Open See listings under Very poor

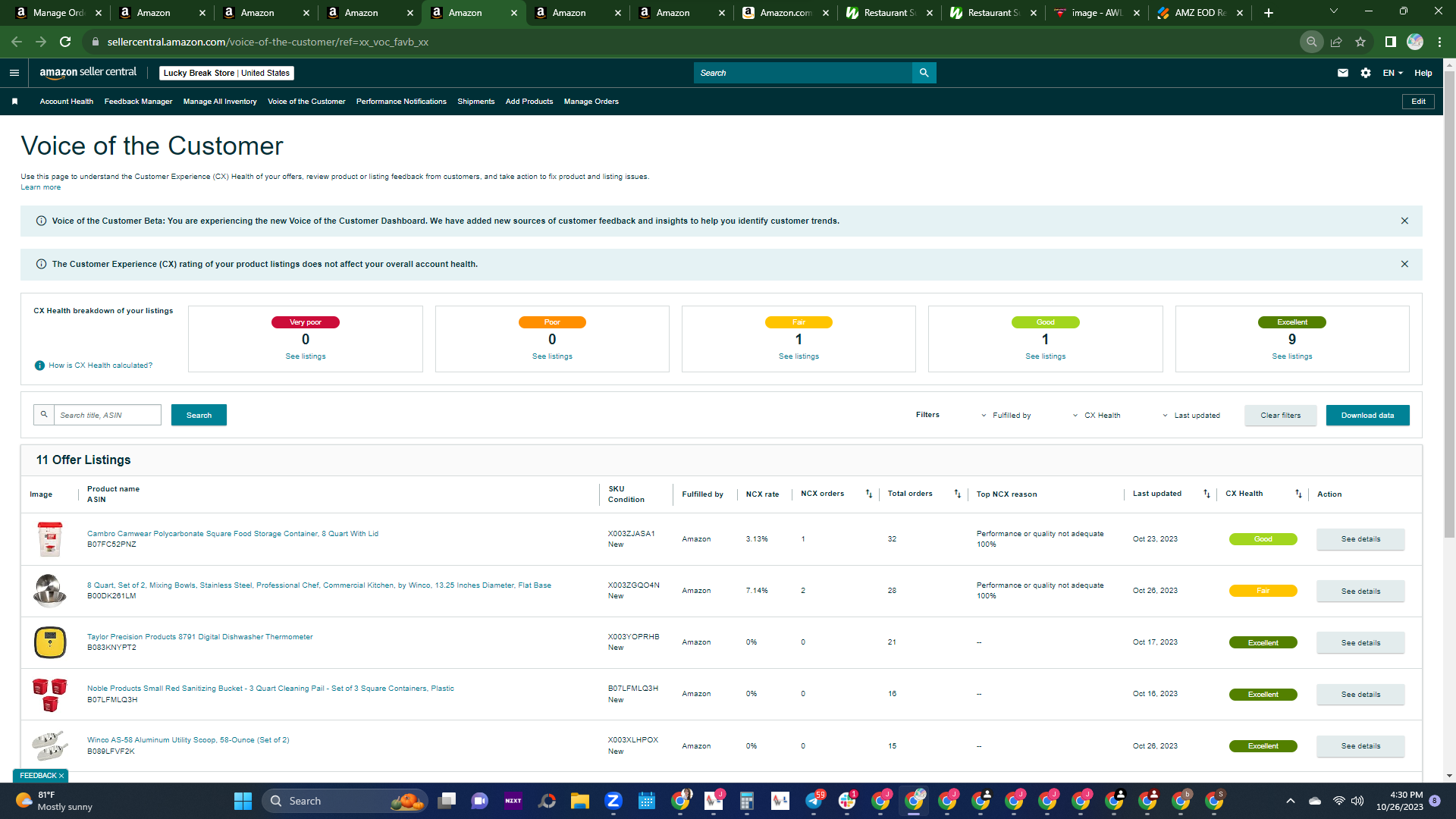tap(306, 356)
